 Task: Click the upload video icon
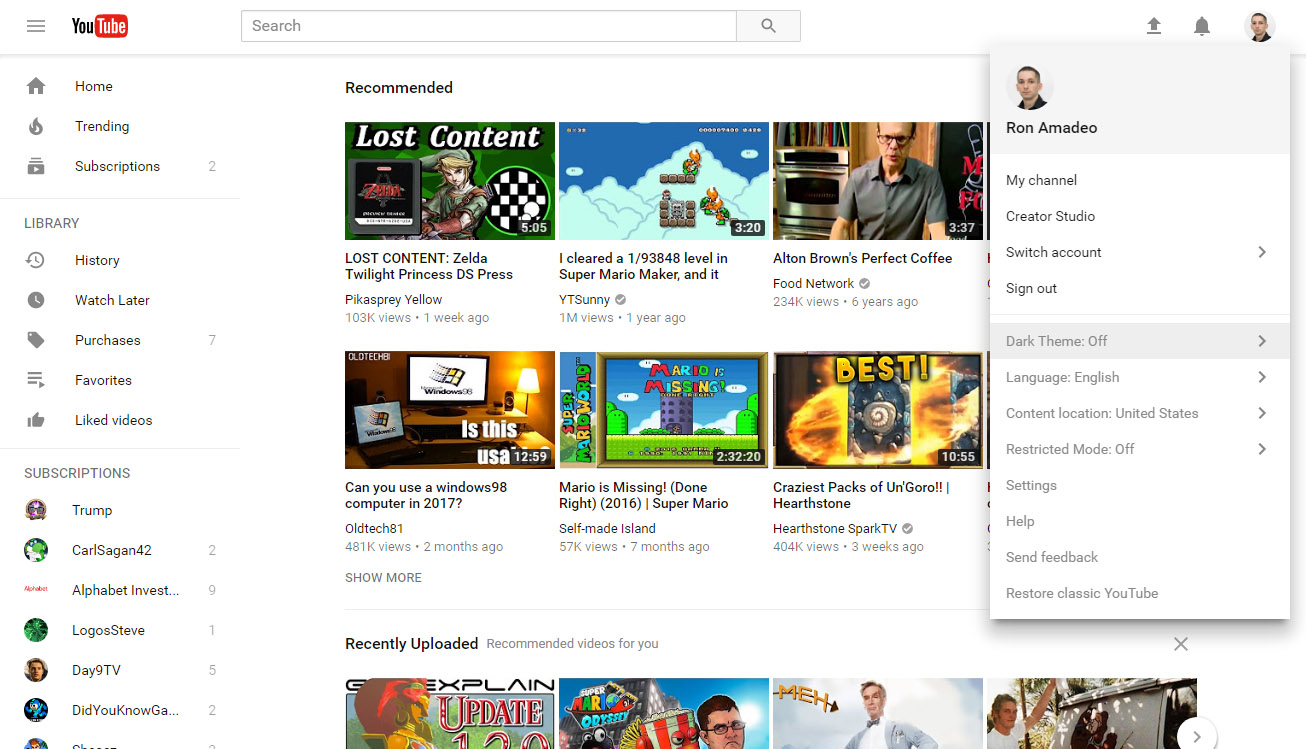point(1154,26)
